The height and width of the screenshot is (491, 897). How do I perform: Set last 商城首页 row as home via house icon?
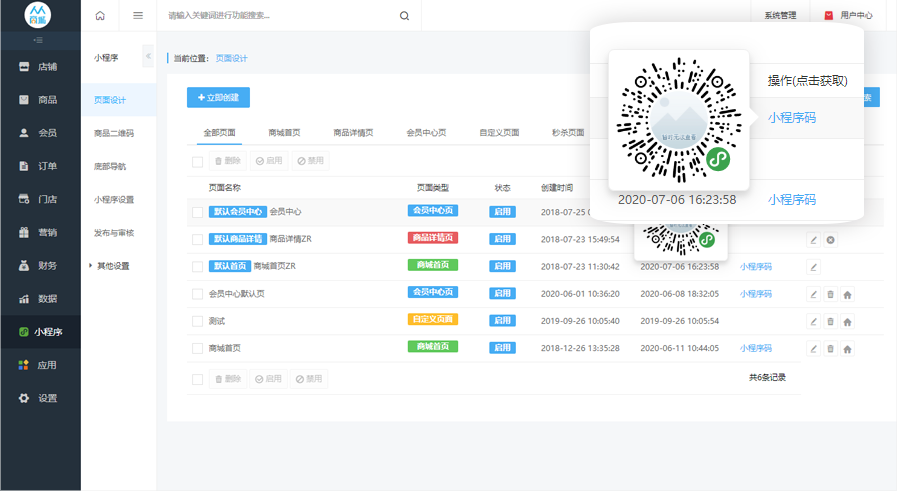pos(848,349)
